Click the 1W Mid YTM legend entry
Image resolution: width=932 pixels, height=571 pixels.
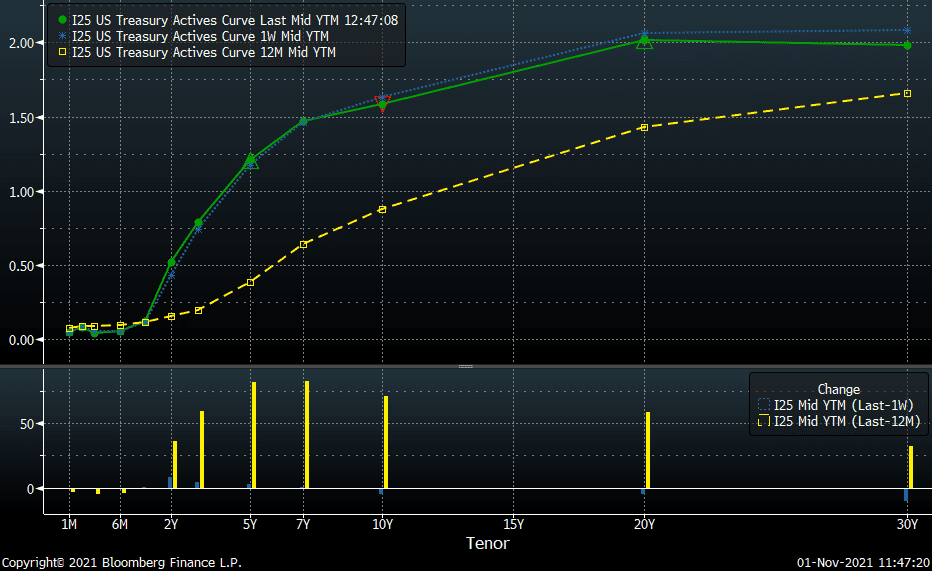194,36
